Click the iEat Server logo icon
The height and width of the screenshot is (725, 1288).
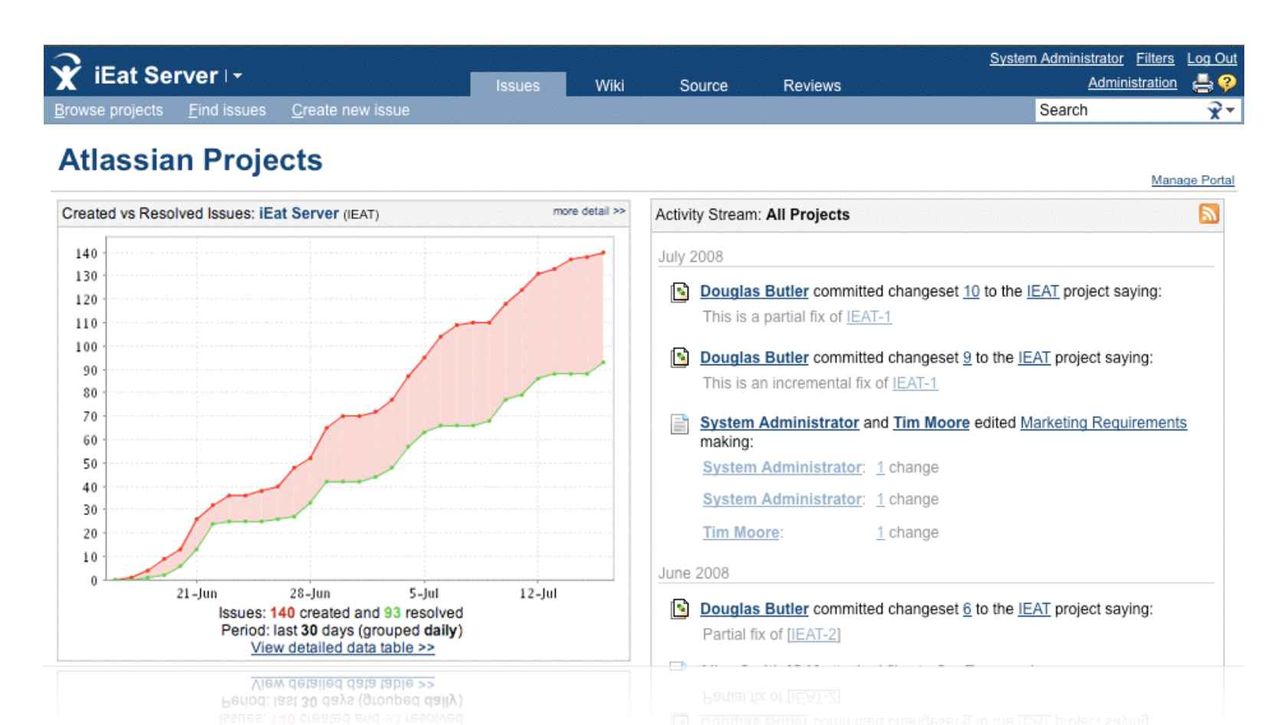point(66,72)
